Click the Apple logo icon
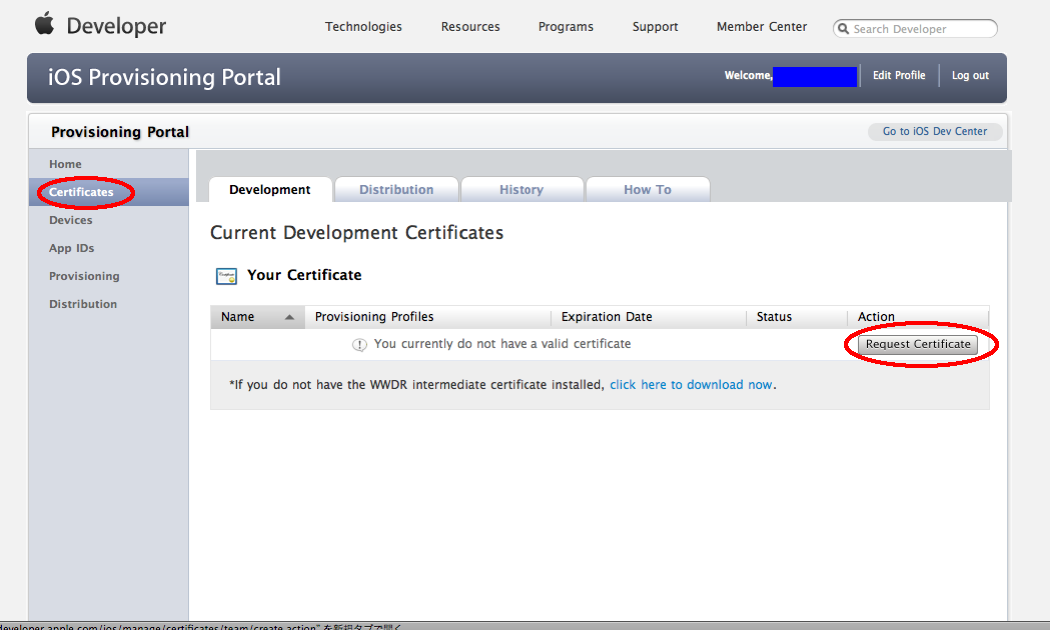This screenshot has height=630, width=1050. coord(44,23)
